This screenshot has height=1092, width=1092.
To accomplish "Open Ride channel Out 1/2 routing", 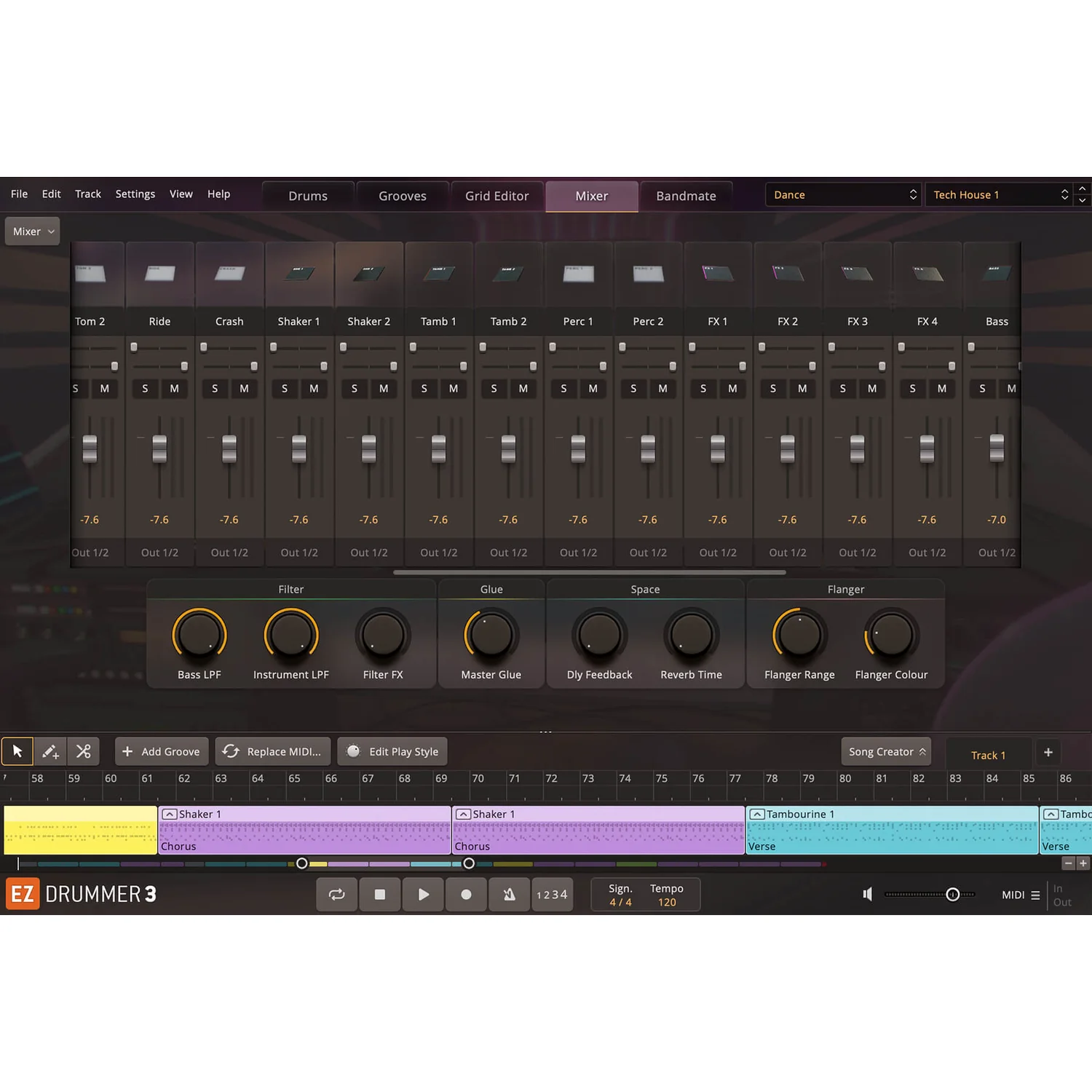I will [x=160, y=553].
